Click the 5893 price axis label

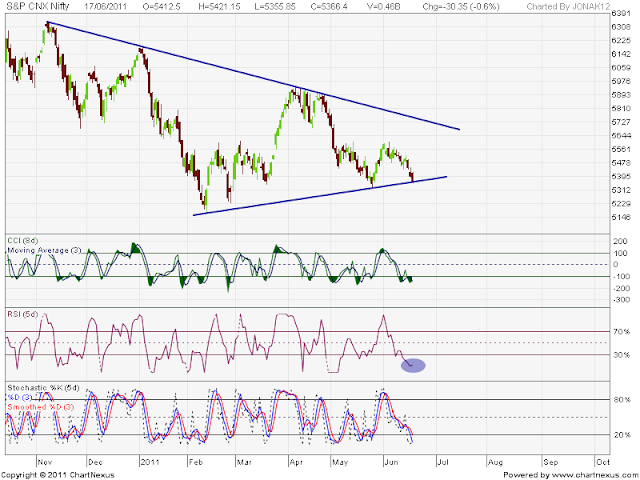click(621, 95)
